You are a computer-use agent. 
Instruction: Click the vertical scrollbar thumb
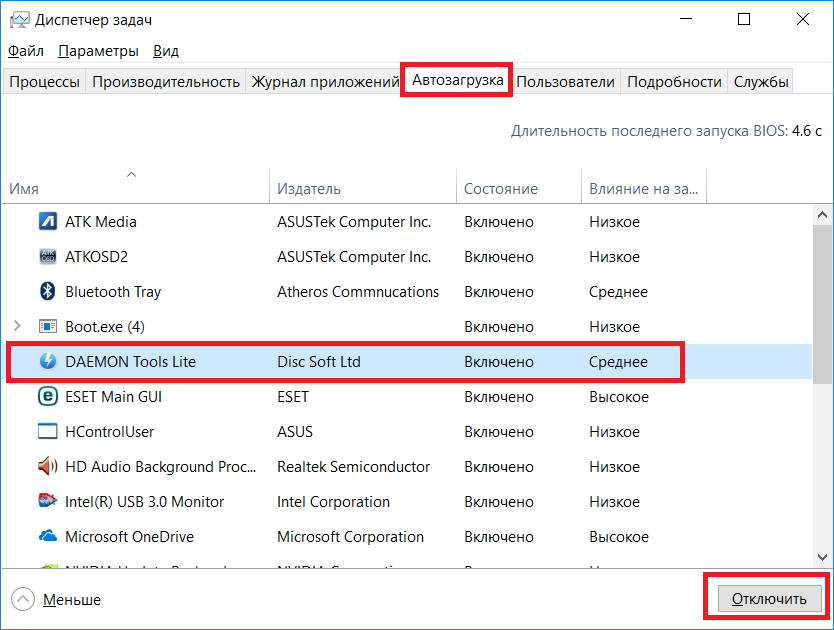coord(822,303)
